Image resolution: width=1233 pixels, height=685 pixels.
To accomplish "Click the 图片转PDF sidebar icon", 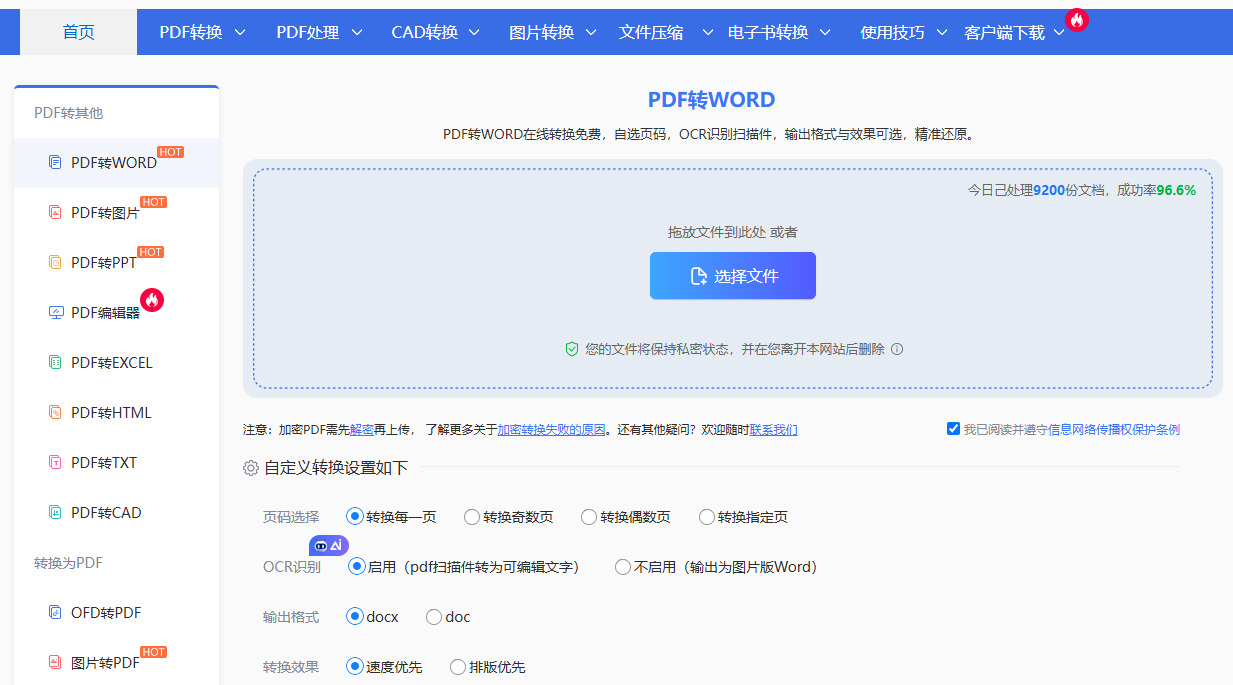I will (56, 662).
